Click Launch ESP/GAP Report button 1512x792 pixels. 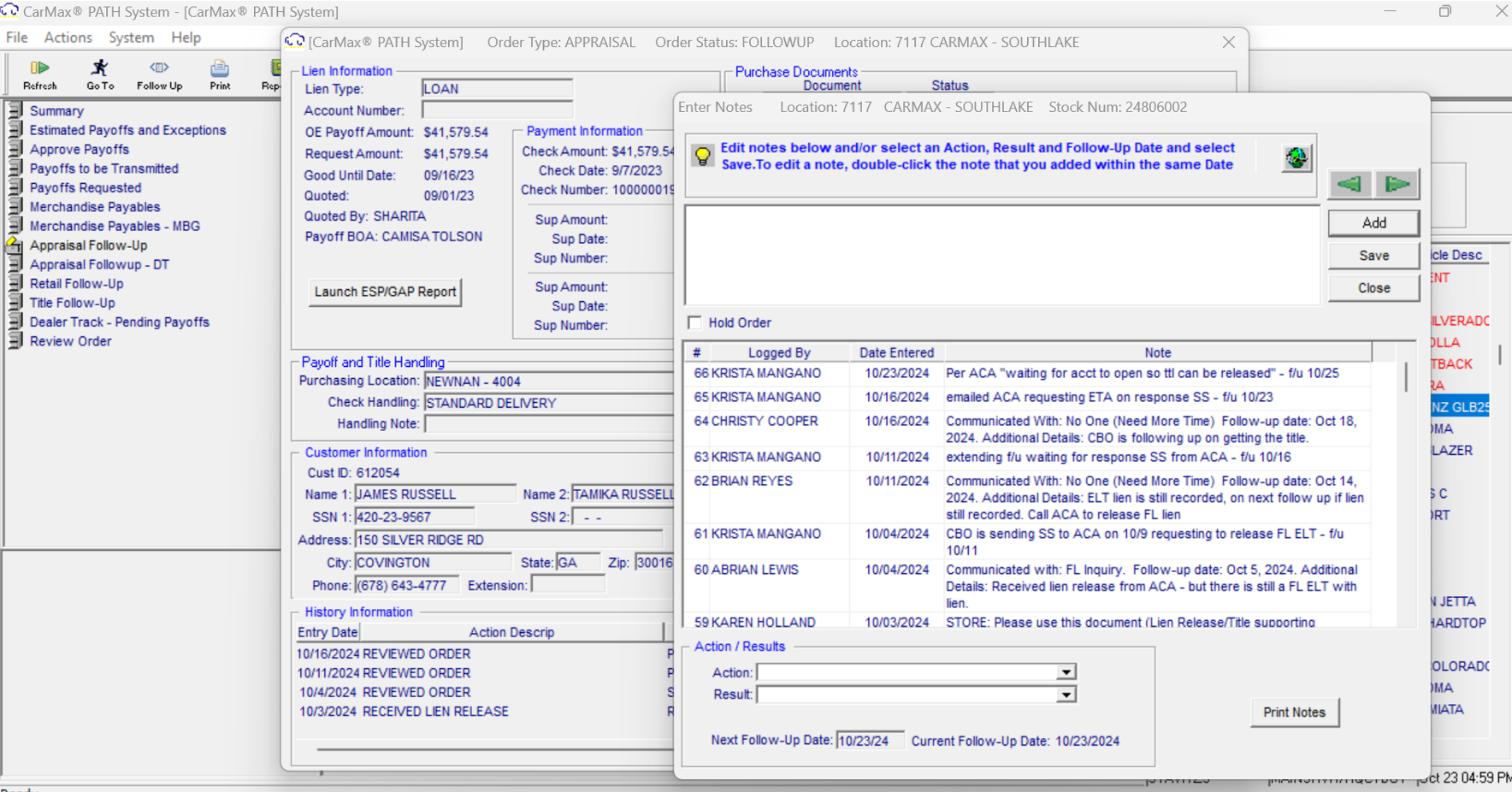tap(385, 292)
